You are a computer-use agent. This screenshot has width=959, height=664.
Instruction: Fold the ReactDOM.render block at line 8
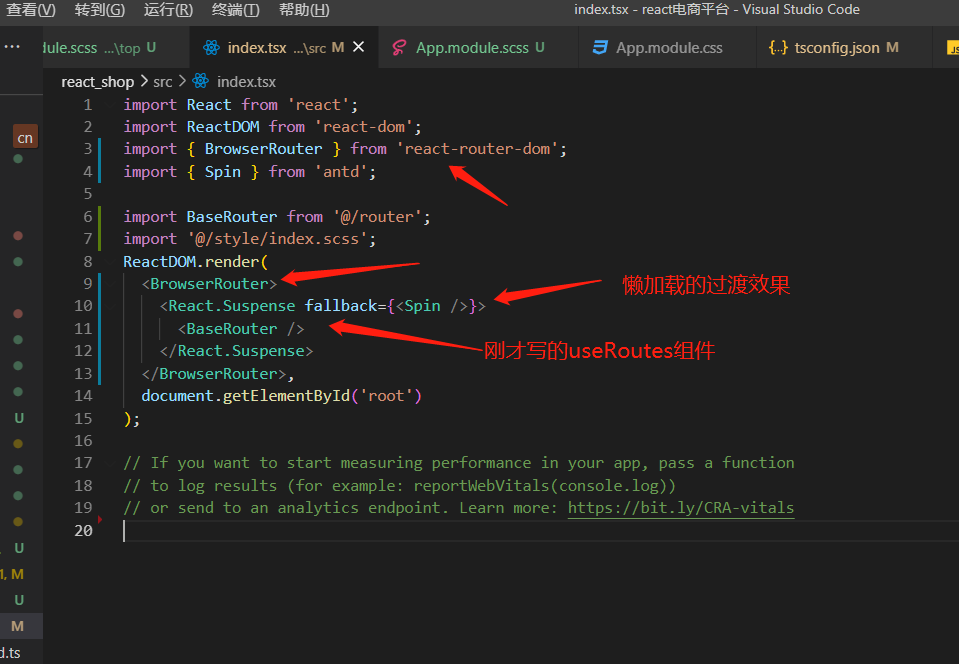pos(110,262)
